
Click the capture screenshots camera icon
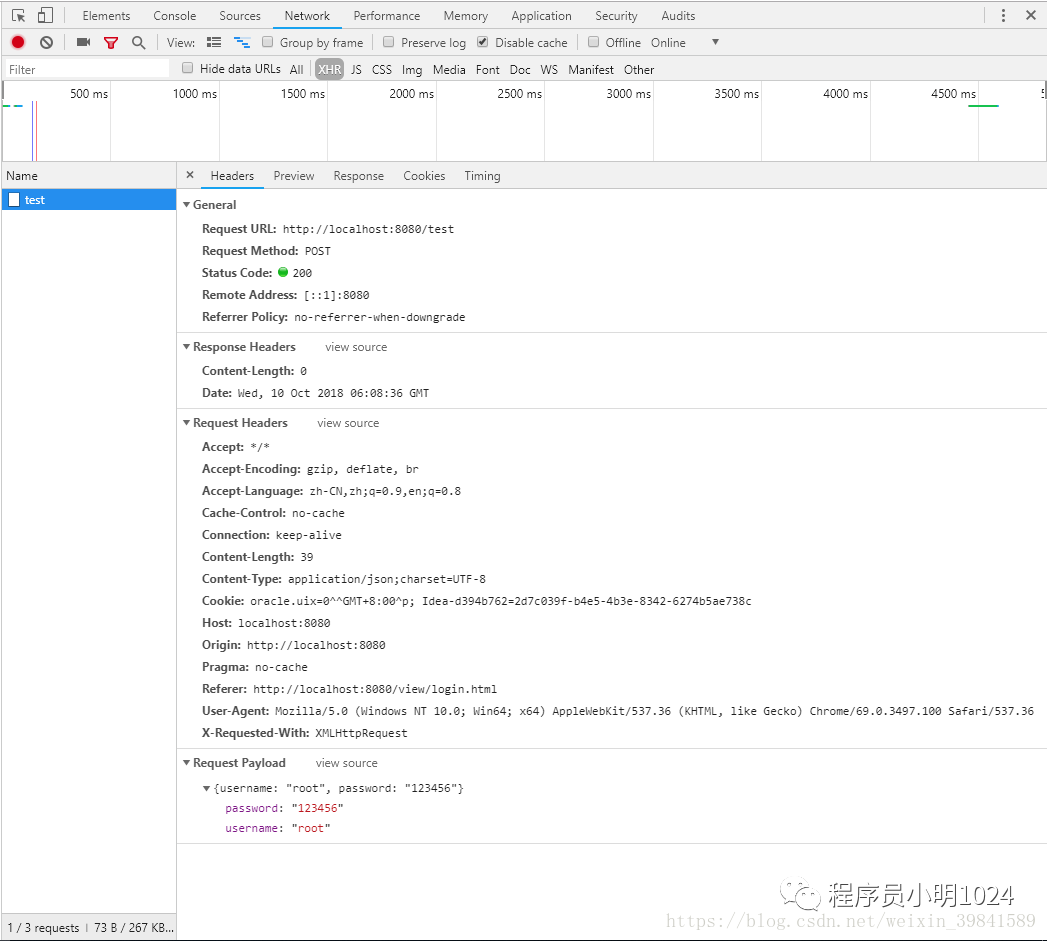click(83, 43)
